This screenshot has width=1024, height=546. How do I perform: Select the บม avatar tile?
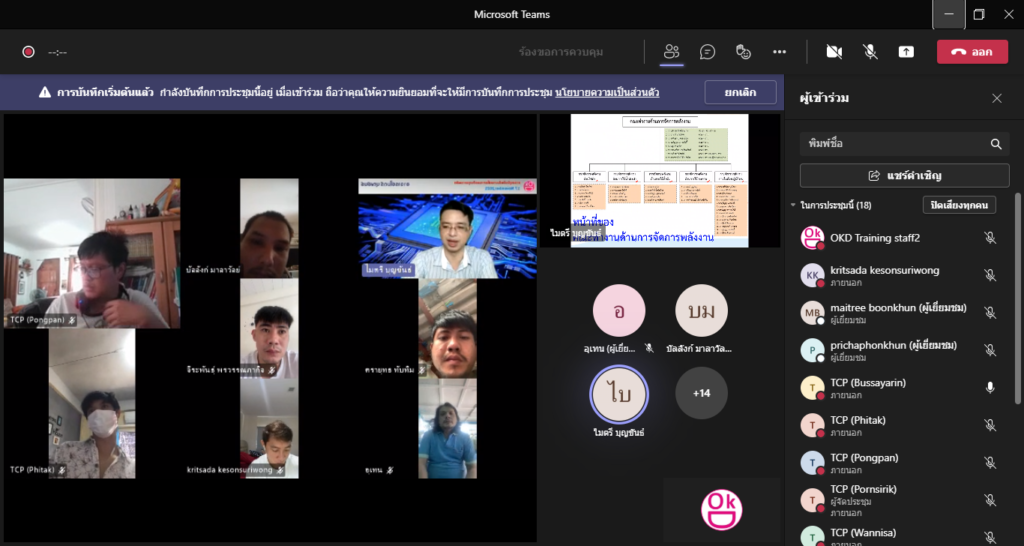701,311
